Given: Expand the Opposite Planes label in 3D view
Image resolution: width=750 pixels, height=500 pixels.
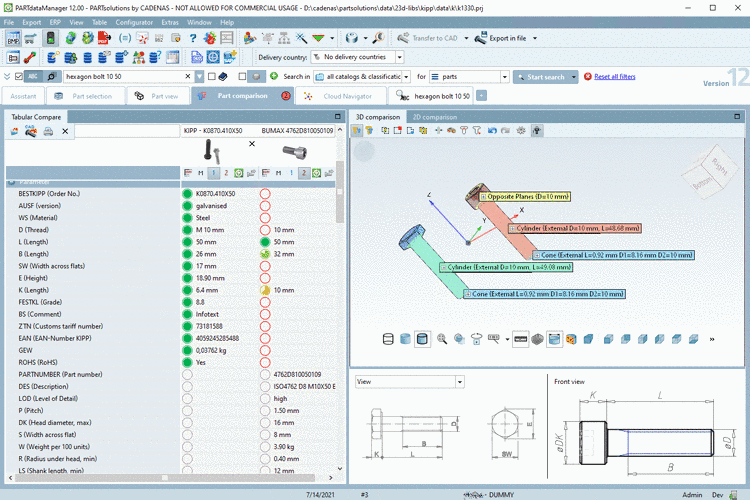Looking at the screenshot, I should point(482,196).
